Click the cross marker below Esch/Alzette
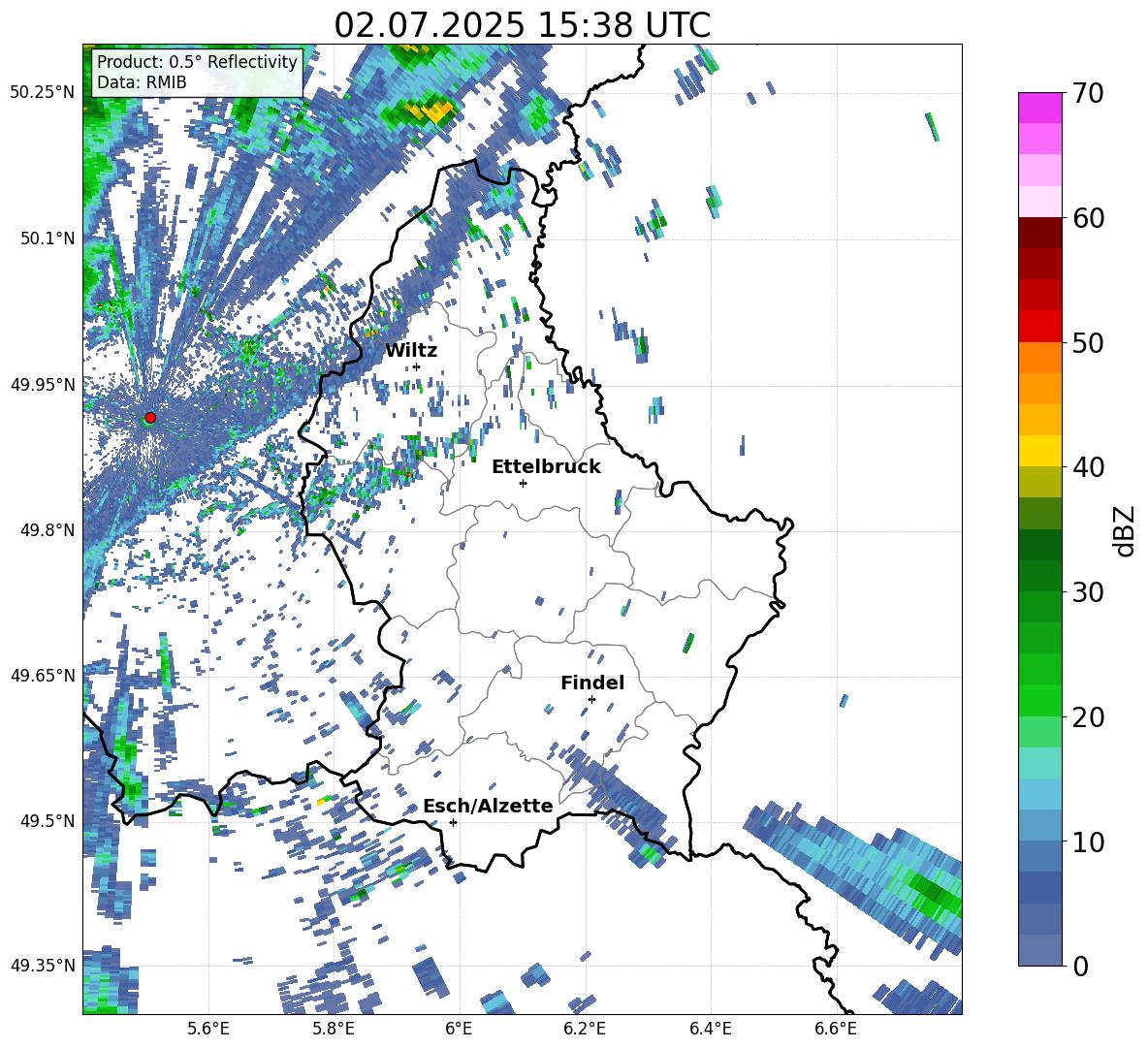The height and width of the screenshot is (1048, 1148). tap(453, 822)
